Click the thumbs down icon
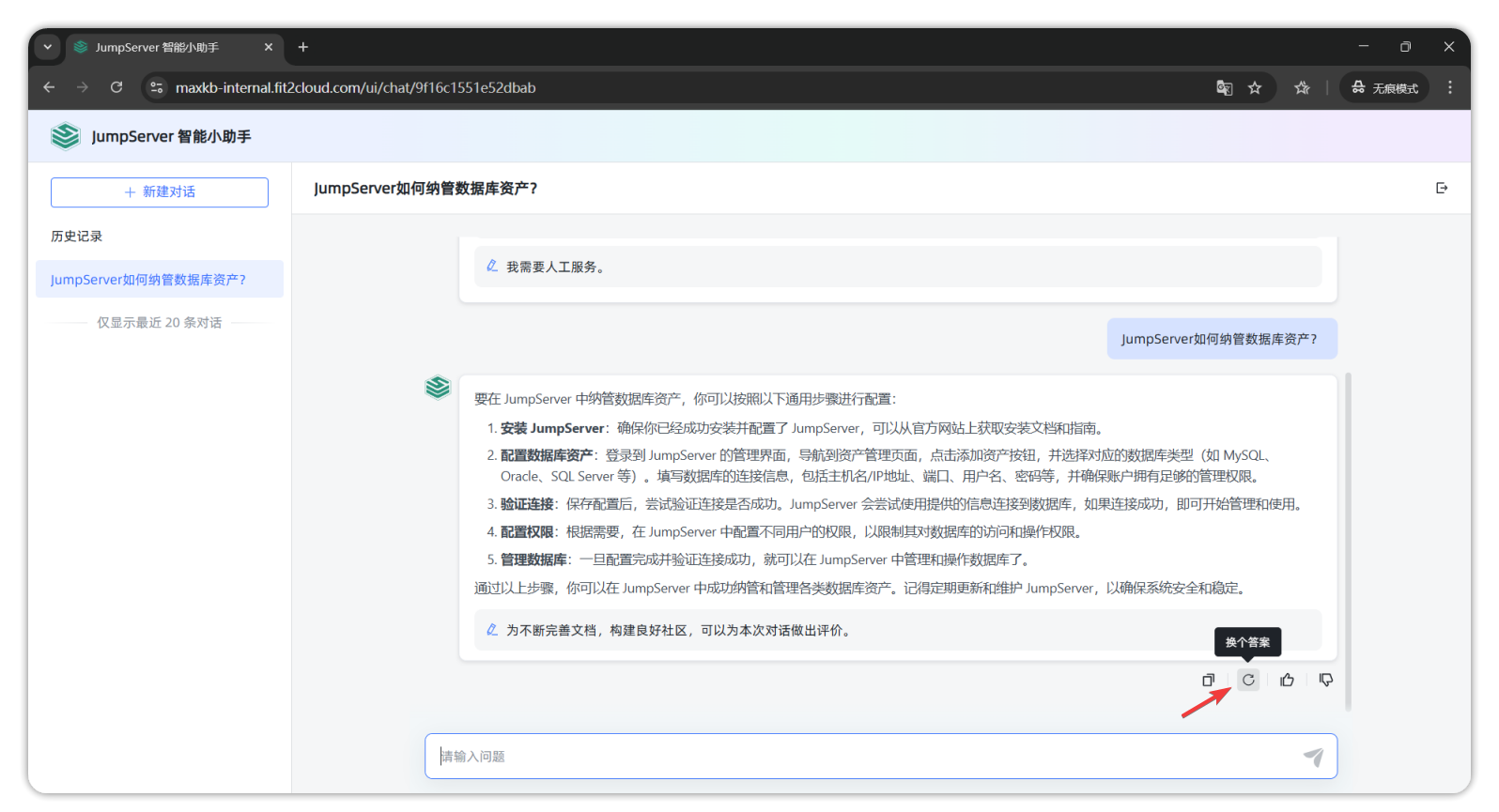1499x812 pixels. pos(1326,680)
